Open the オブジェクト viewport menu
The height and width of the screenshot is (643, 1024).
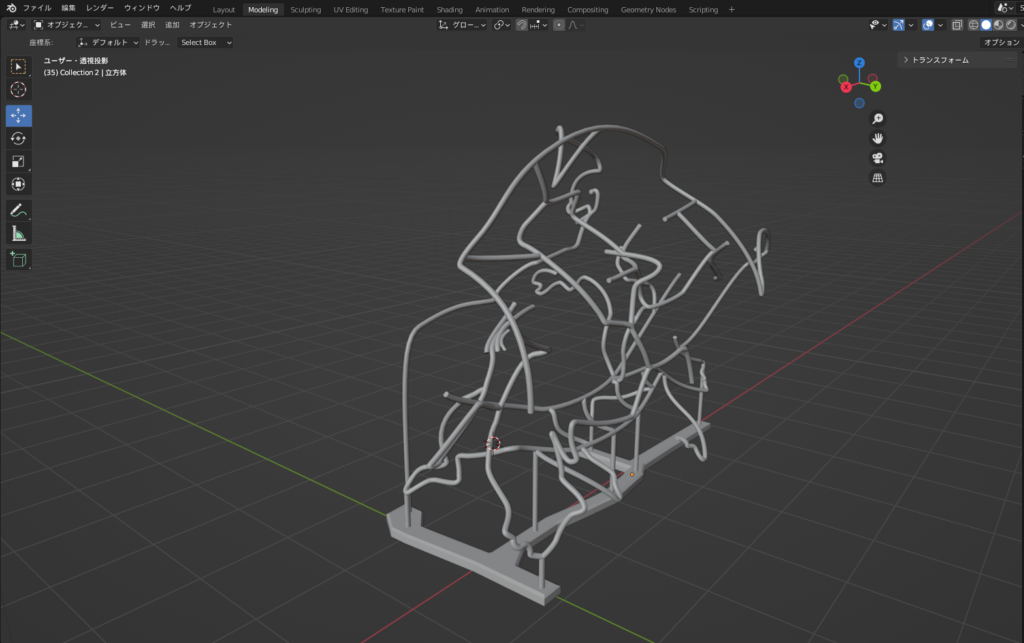coord(210,25)
